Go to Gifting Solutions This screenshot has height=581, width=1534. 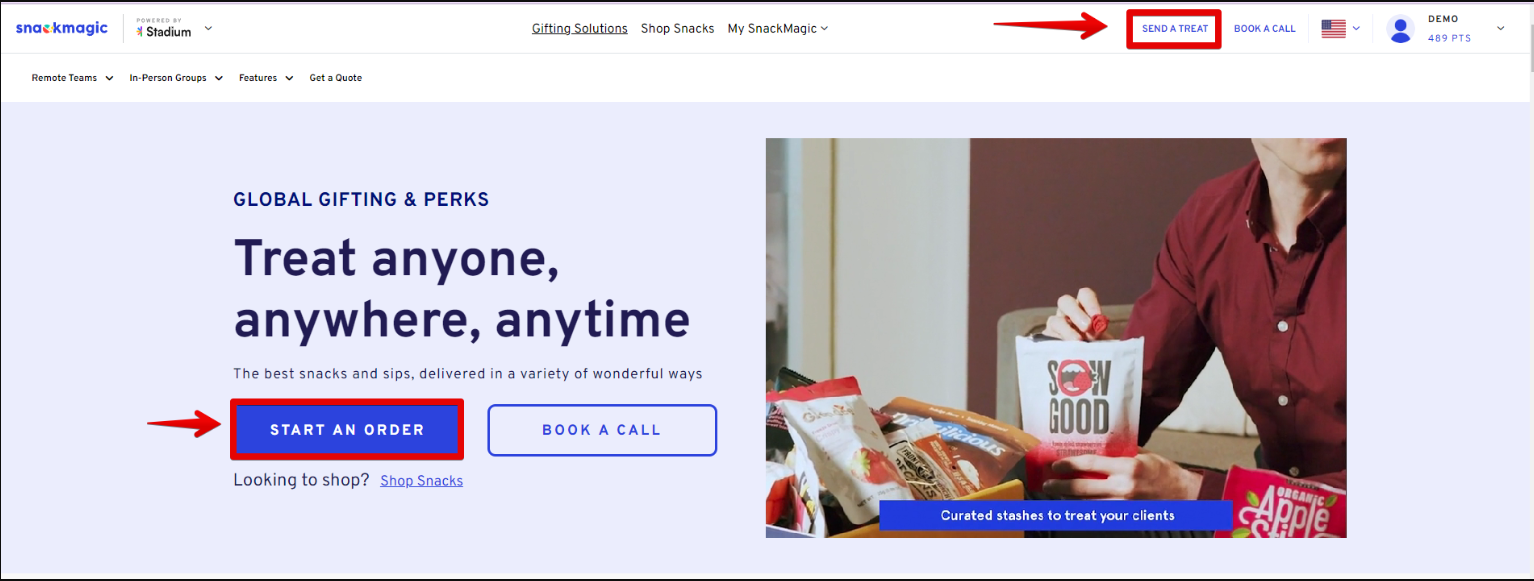[580, 28]
